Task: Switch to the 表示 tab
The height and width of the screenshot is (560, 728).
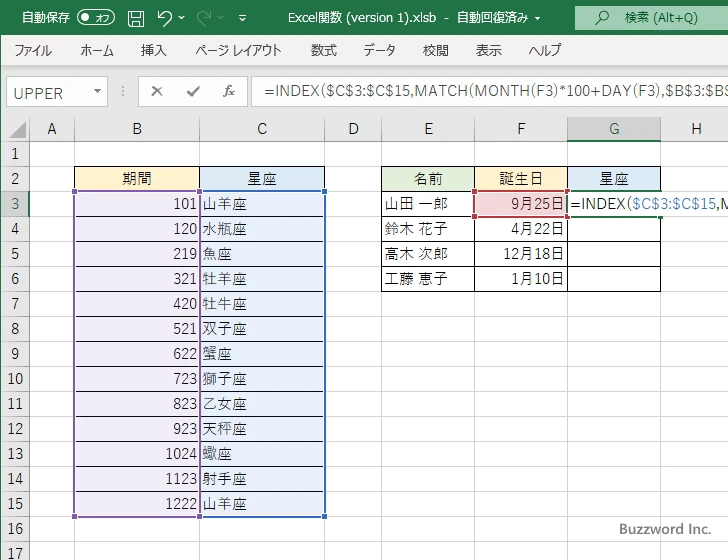Action: pos(488,50)
